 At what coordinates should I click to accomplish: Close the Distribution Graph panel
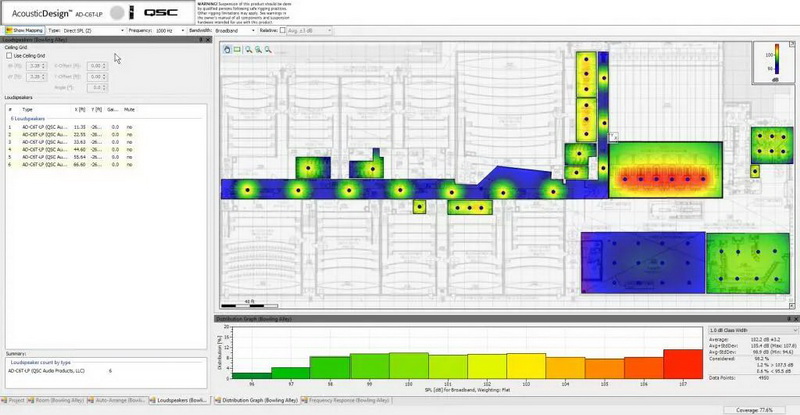point(795,319)
